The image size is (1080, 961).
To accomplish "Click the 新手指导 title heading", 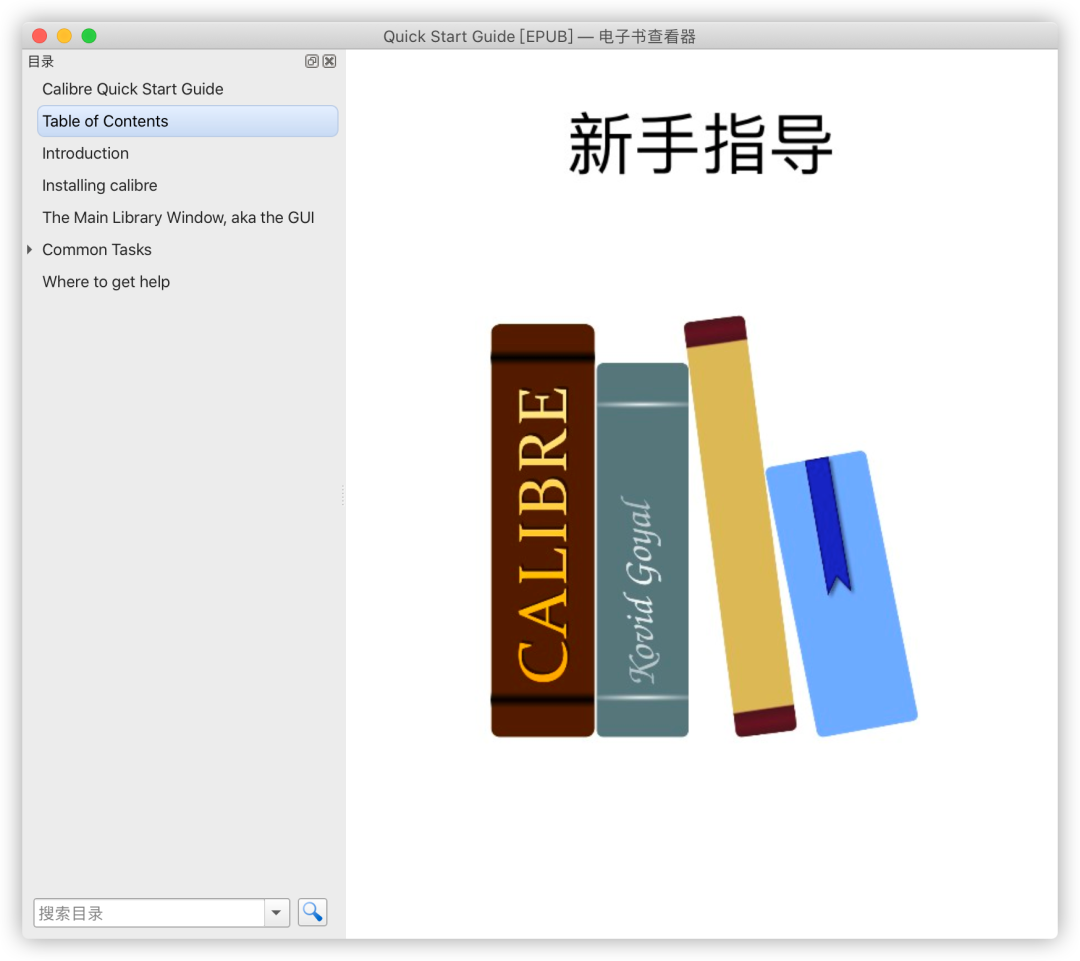I will (x=702, y=144).
